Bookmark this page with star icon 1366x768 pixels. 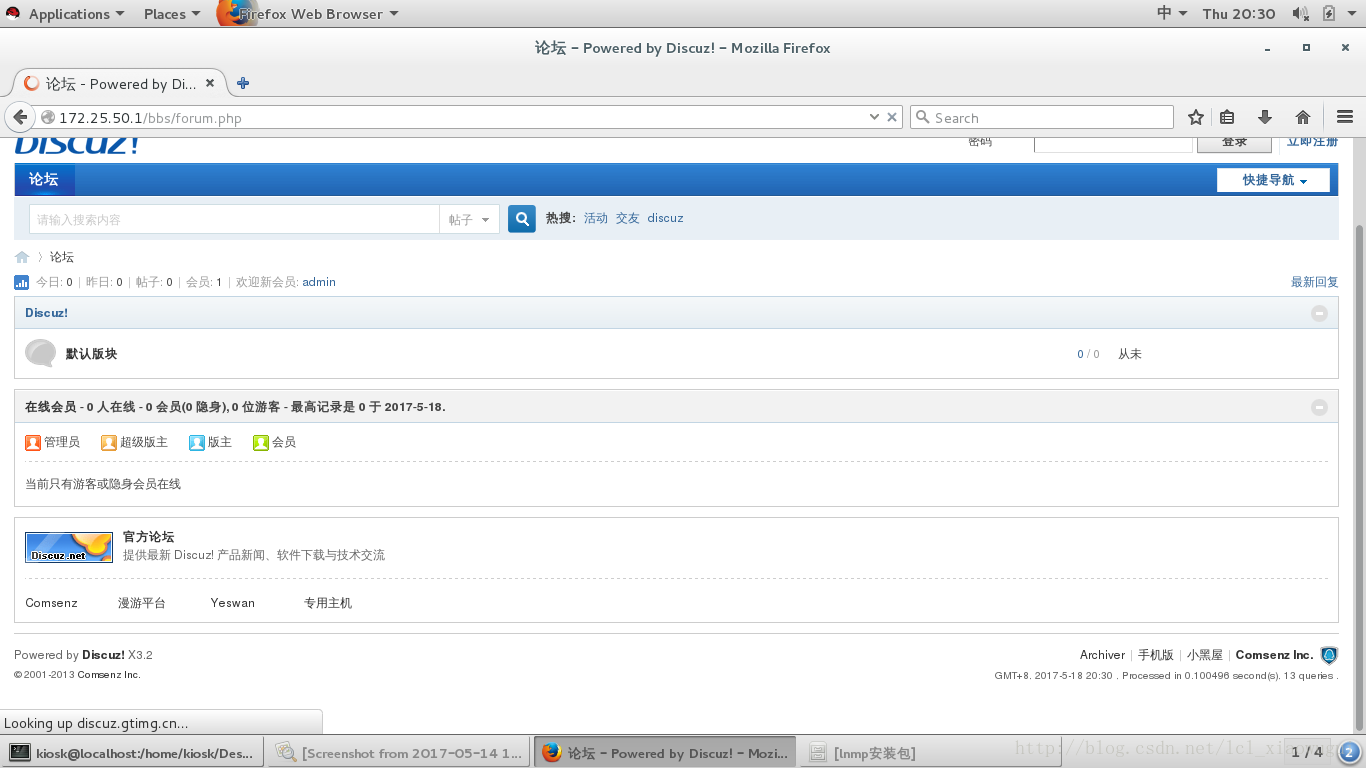1196,117
